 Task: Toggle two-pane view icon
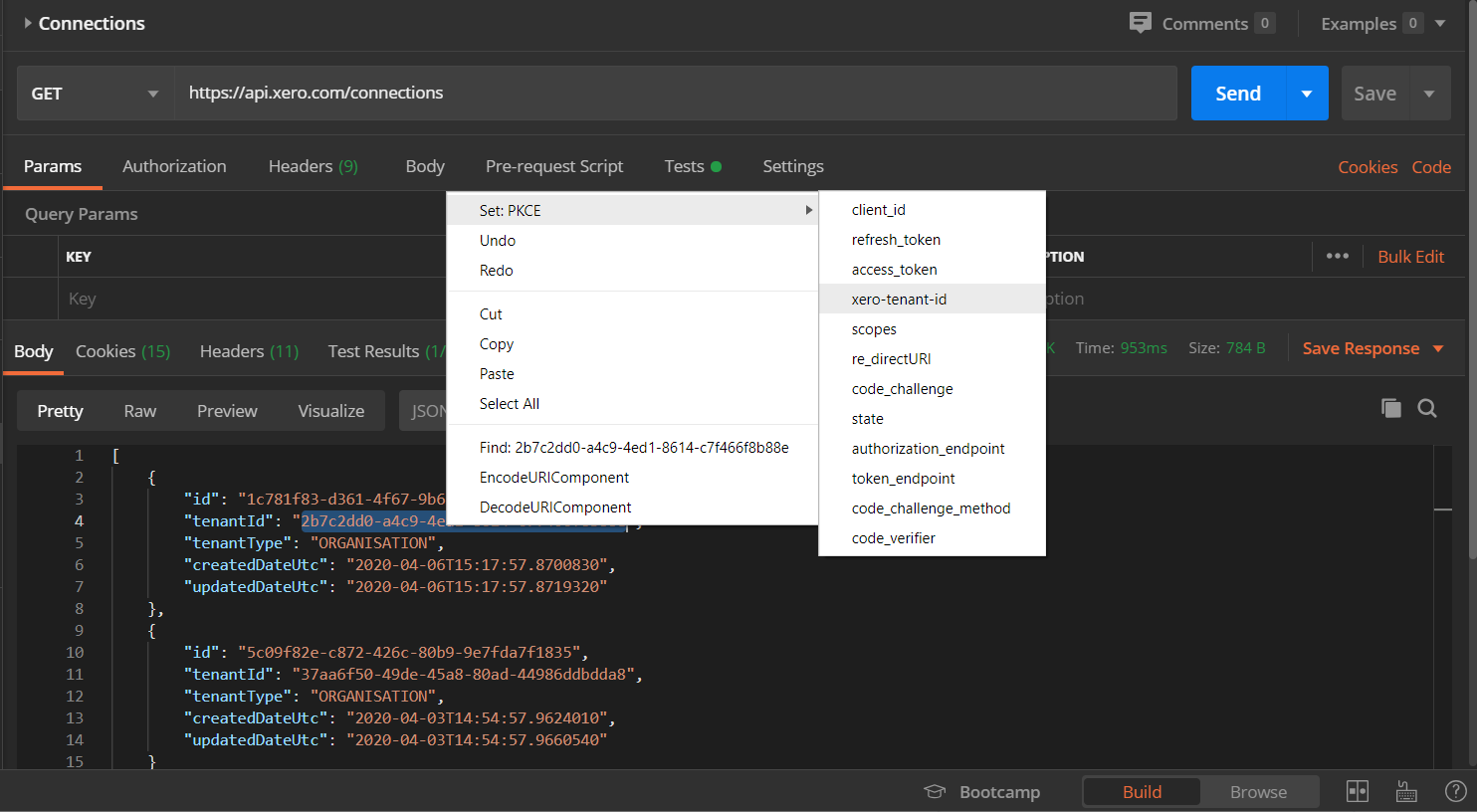1358,791
